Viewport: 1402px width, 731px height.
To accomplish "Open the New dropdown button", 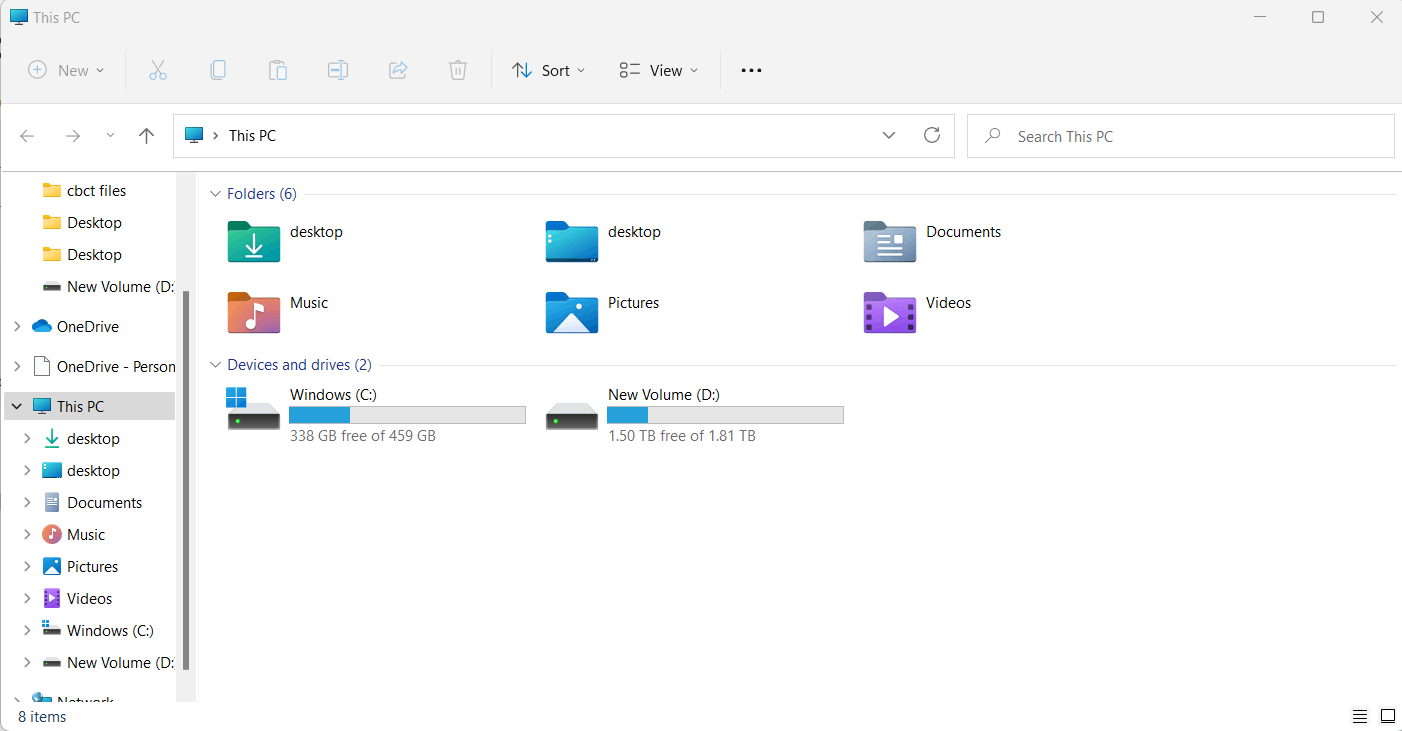I will [66, 70].
